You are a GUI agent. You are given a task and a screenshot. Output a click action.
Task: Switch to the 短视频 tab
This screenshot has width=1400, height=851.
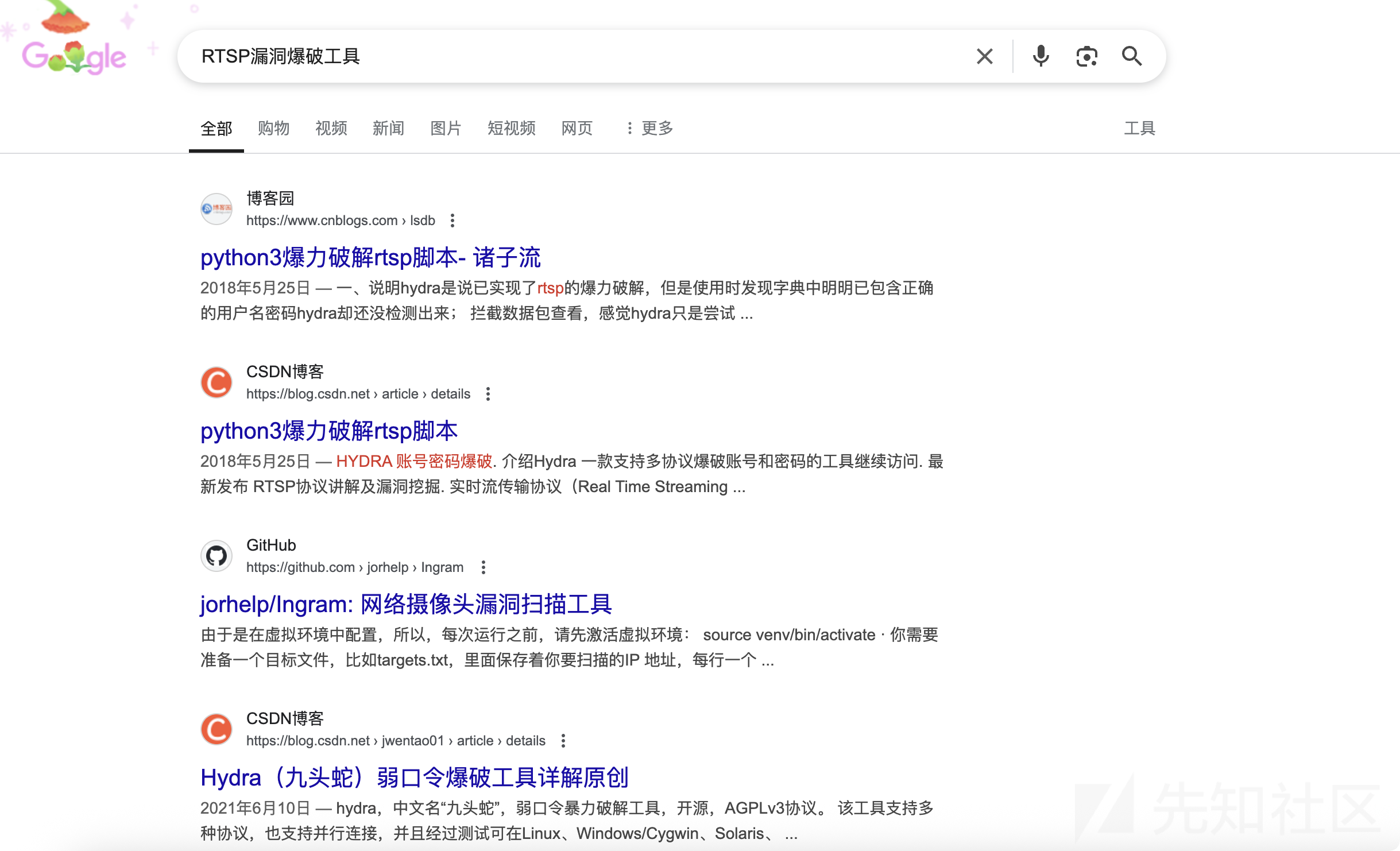[x=511, y=128]
